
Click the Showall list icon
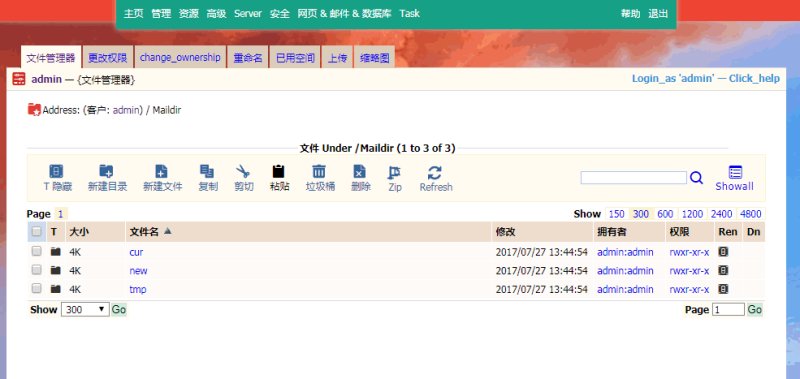pos(735,172)
